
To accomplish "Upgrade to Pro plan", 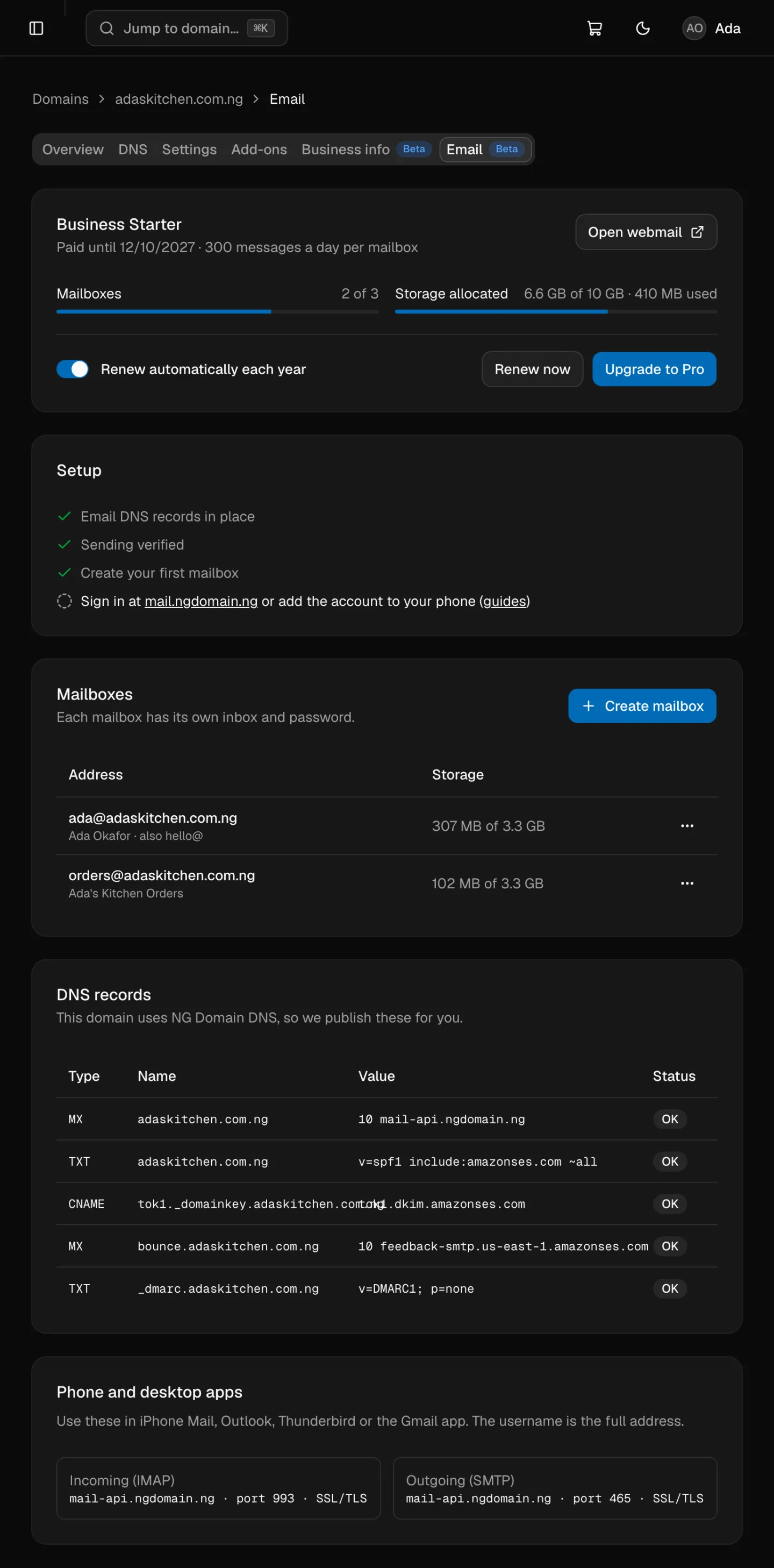I will point(654,369).
